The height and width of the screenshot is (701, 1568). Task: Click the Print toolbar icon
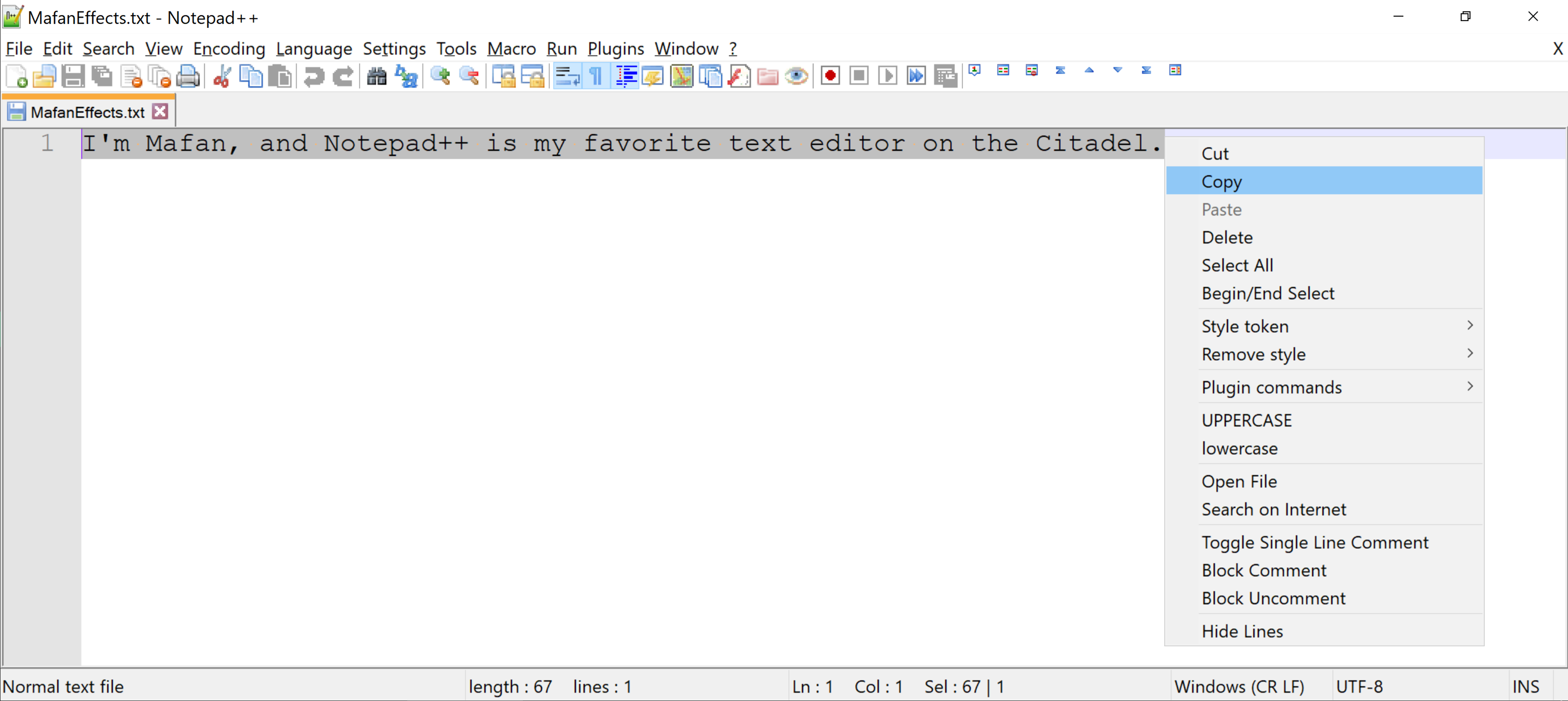(188, 77)
